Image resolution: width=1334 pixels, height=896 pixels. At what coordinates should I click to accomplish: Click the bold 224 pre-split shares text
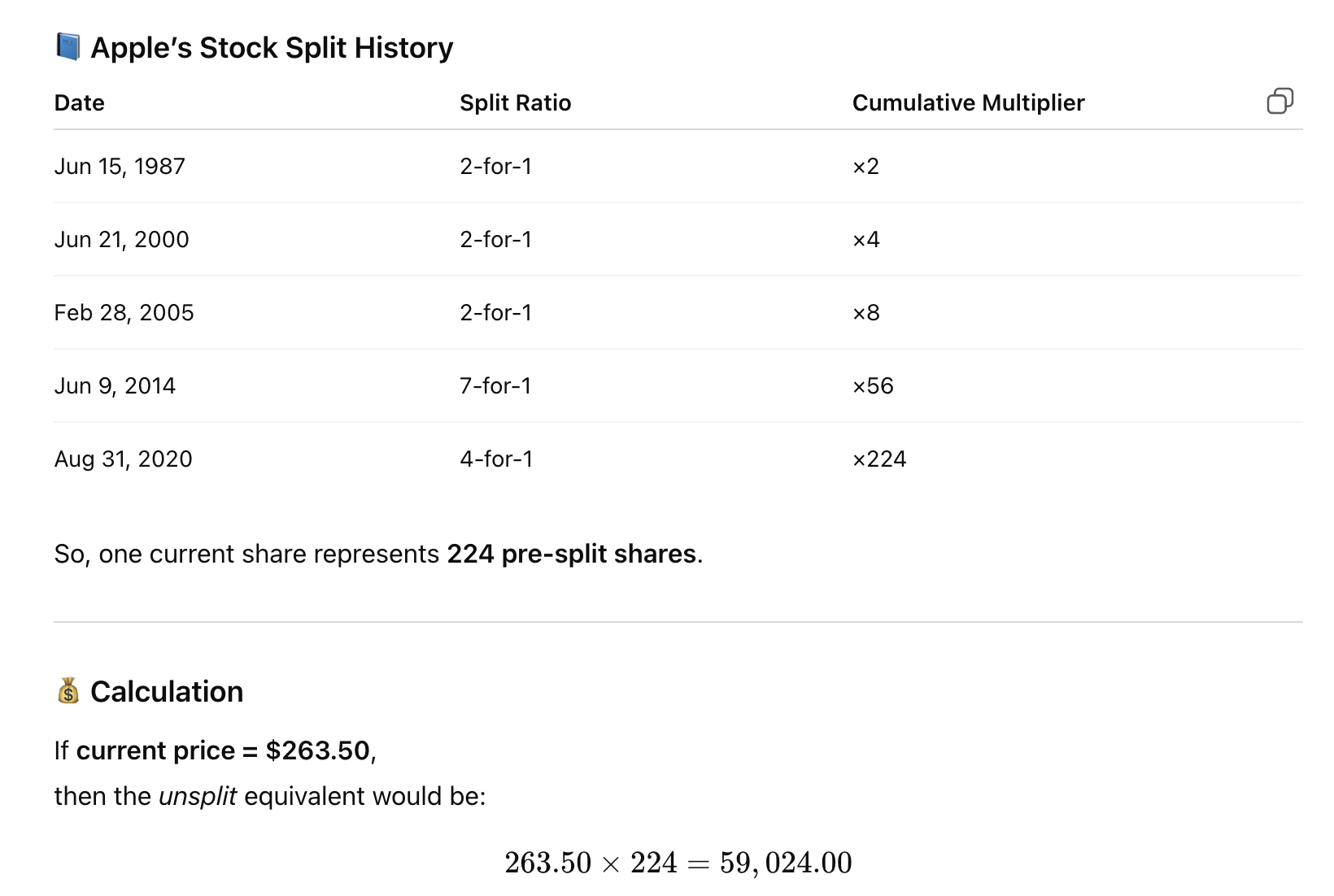tap(572, 554)
